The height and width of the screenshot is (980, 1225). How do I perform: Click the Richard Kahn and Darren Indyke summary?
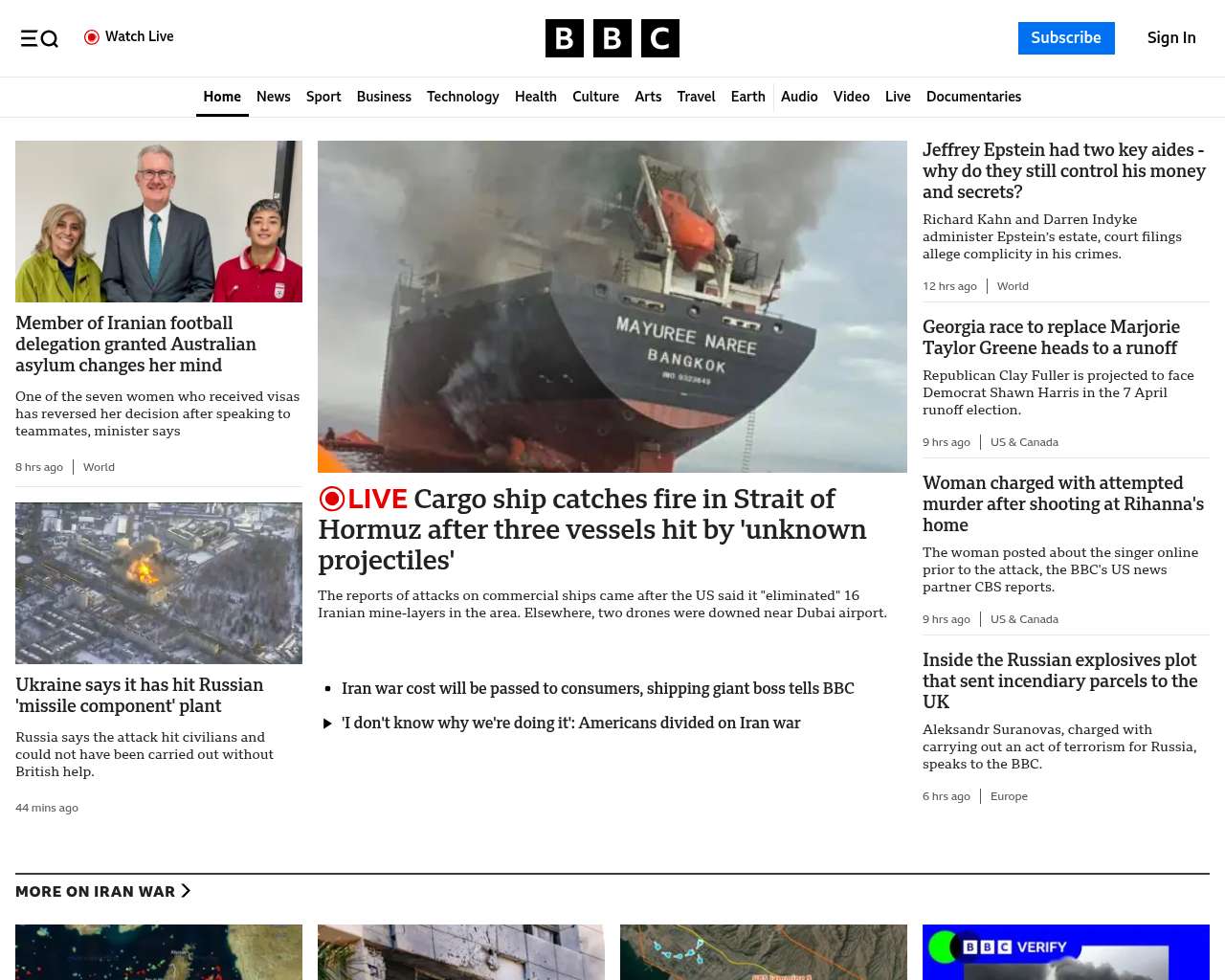(x=1052, y=236)
